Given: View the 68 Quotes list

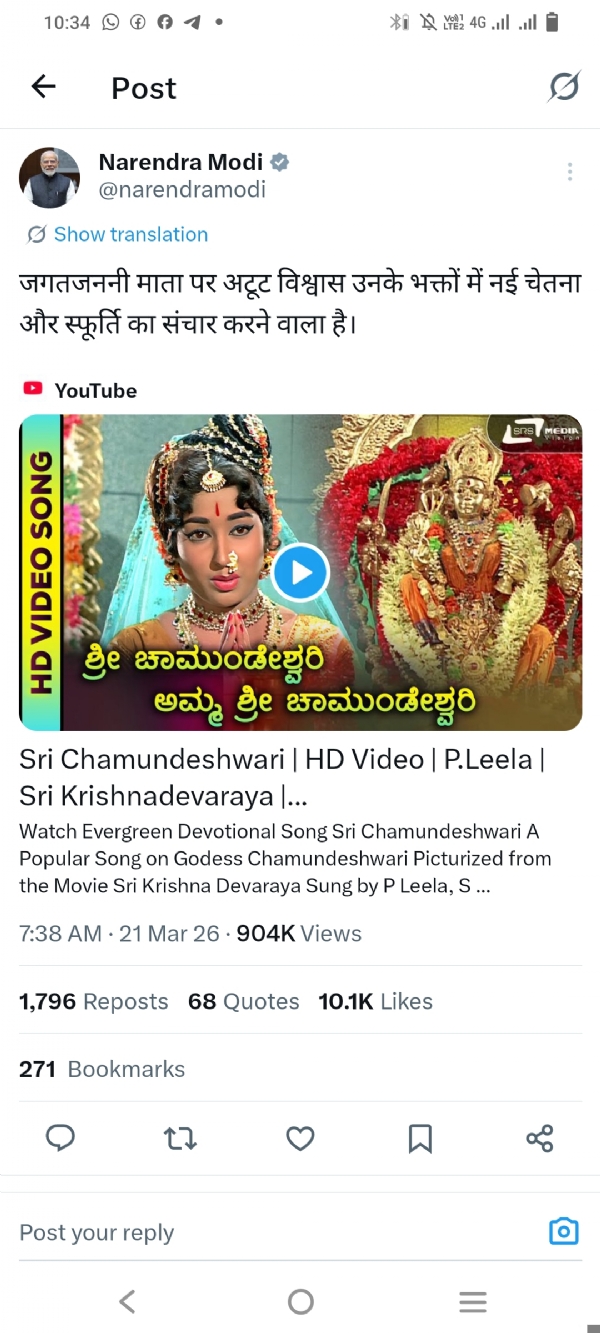Looking at the screenshot, I should 244,1001.
